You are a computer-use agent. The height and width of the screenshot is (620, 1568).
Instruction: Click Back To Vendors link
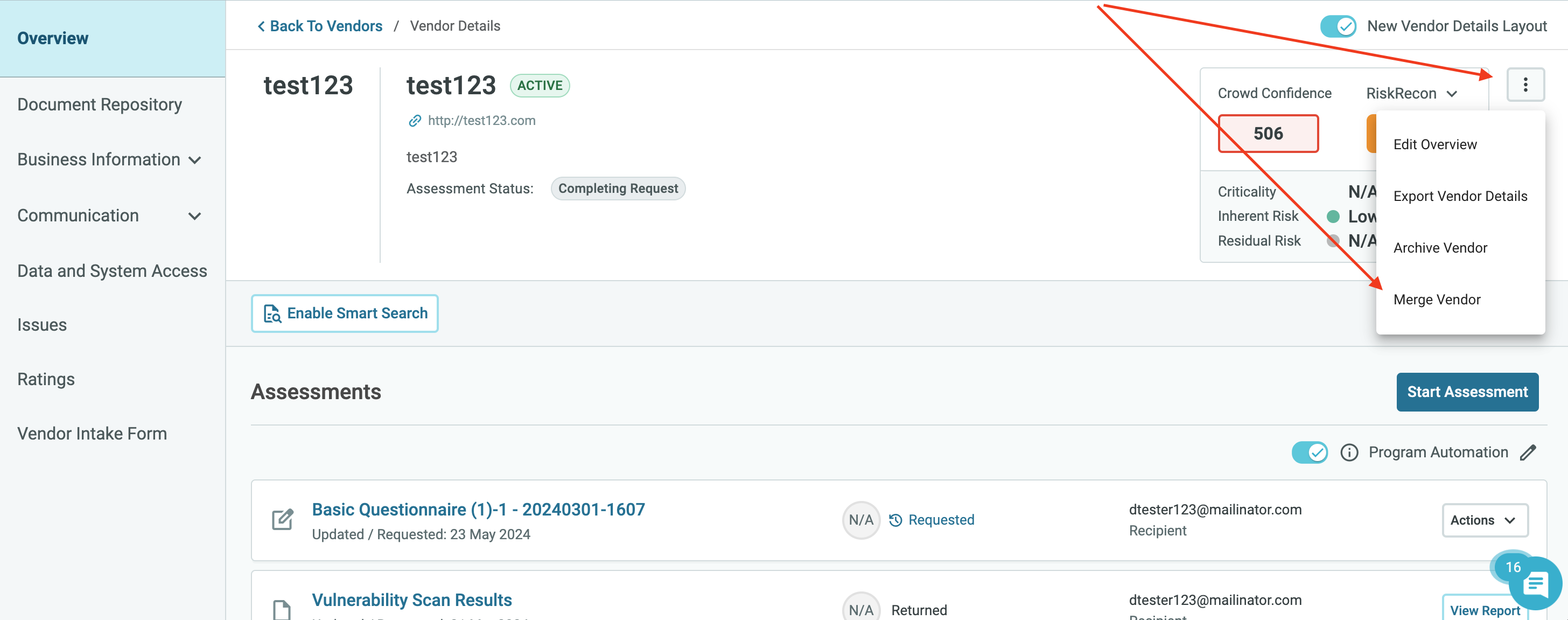click(x=326, y=26)
